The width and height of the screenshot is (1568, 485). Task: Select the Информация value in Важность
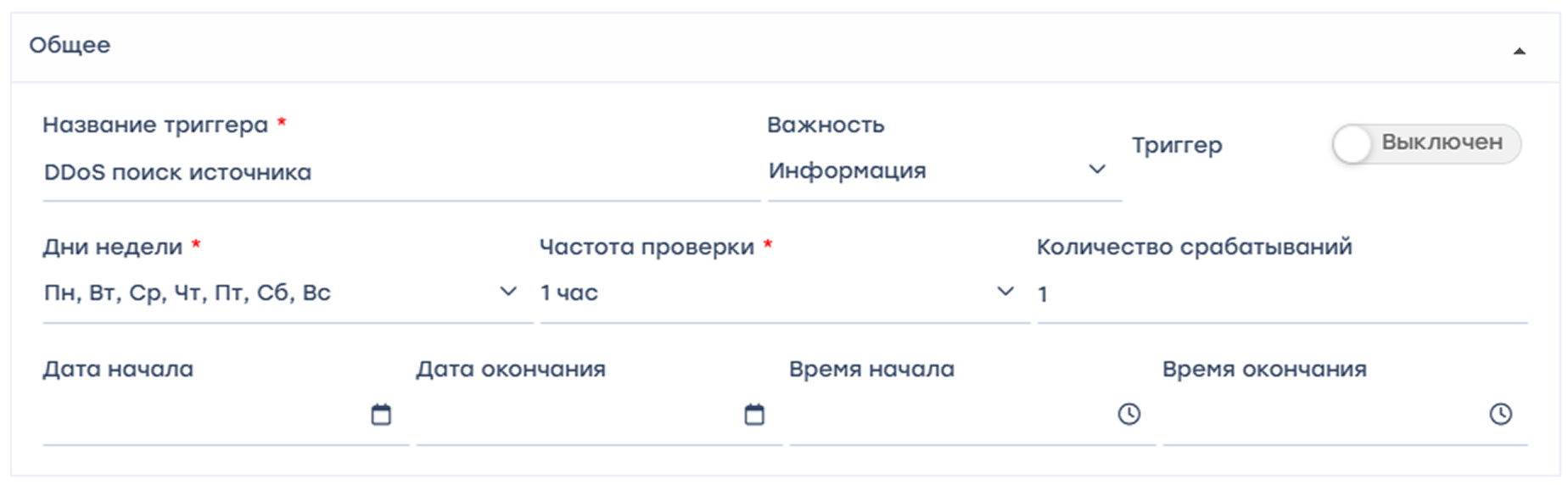click(x=847, y=171)
